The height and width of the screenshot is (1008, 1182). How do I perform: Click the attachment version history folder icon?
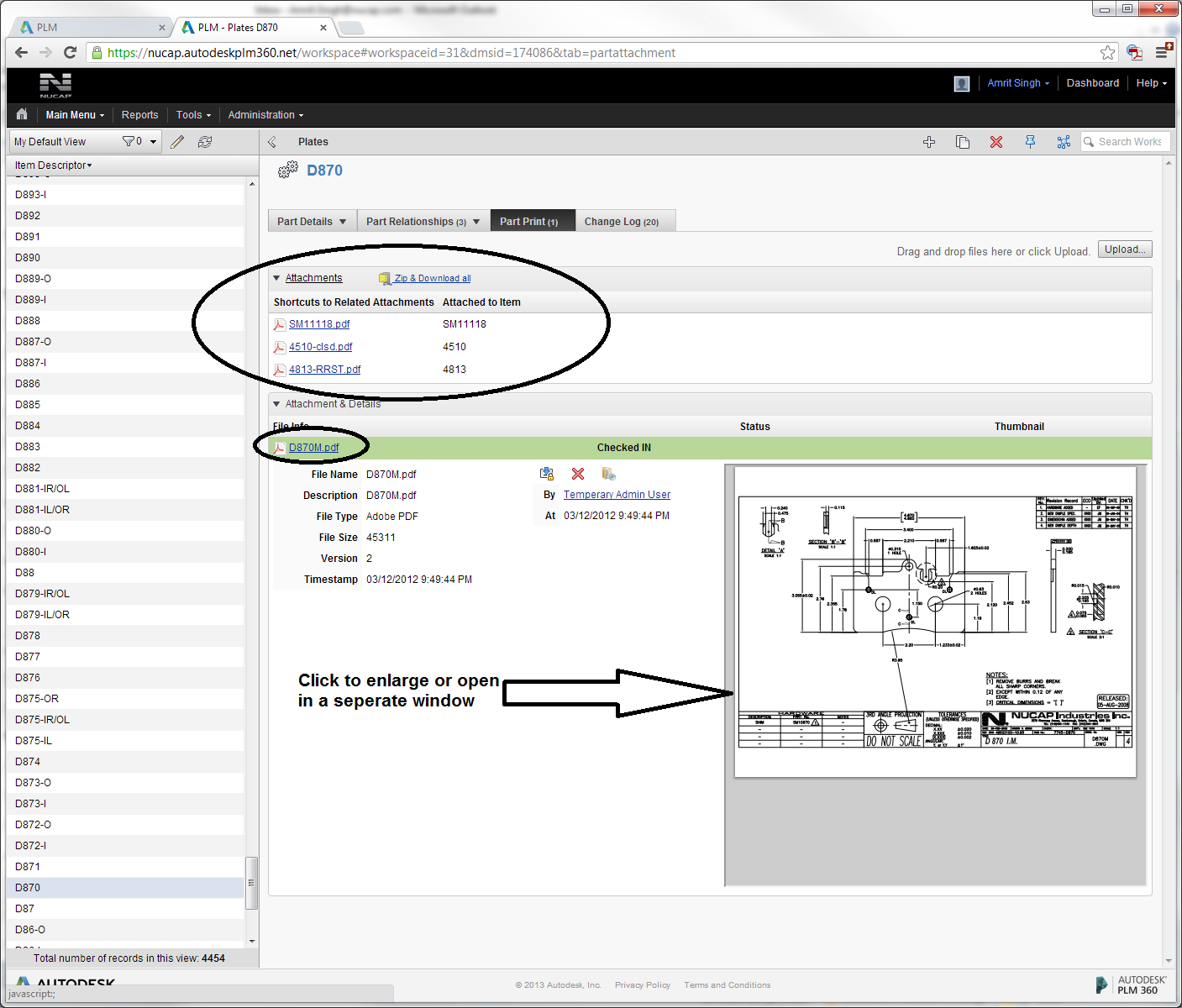tap(609, 474)
